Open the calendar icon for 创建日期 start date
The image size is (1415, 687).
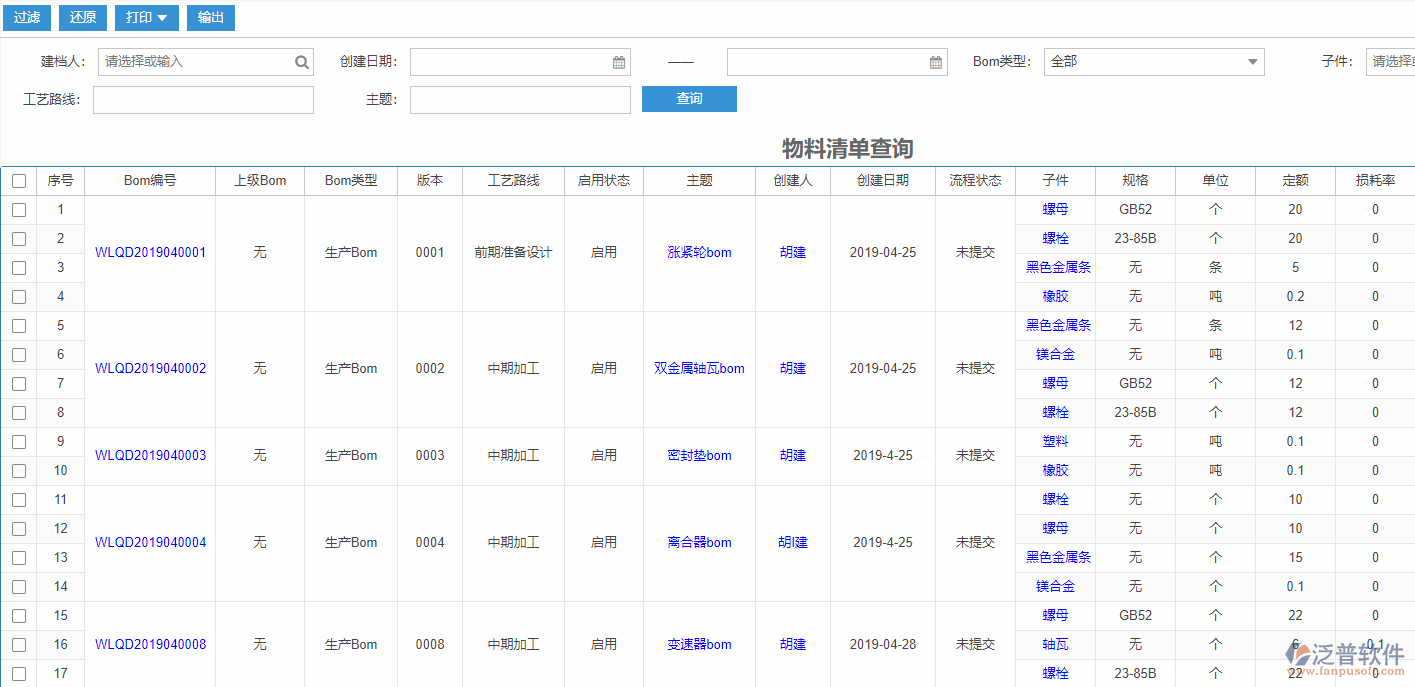click(x=617, y=61)
